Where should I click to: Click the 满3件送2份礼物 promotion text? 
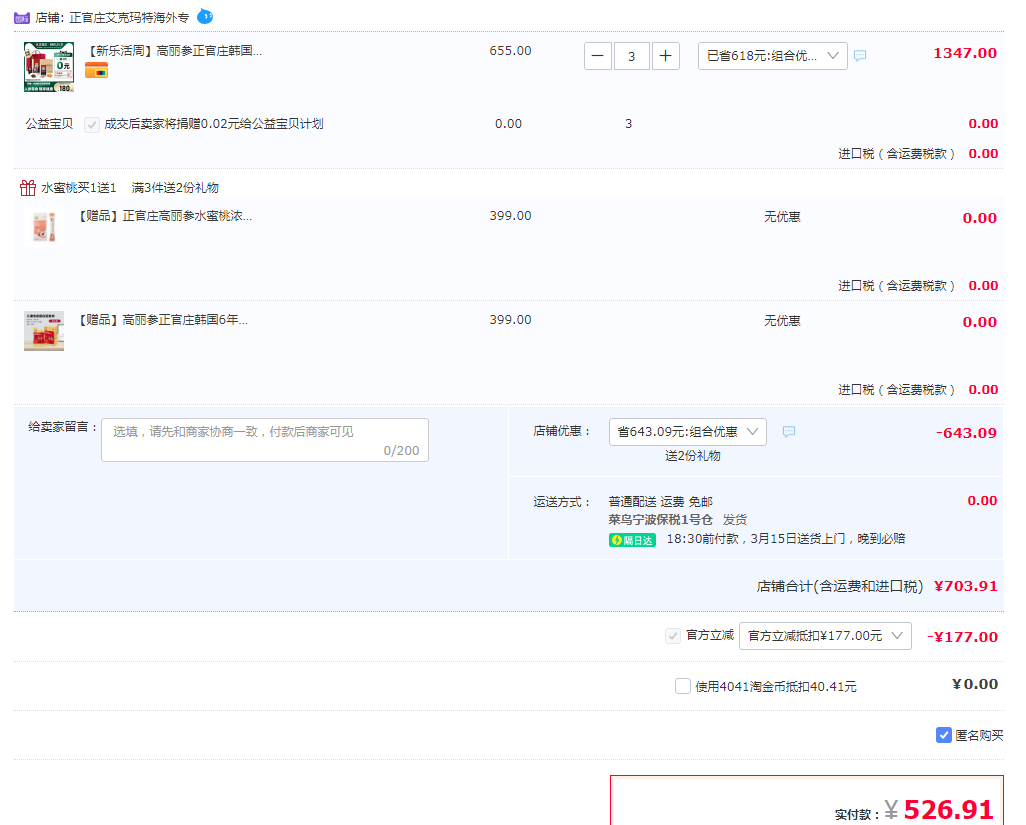(175, 188)
